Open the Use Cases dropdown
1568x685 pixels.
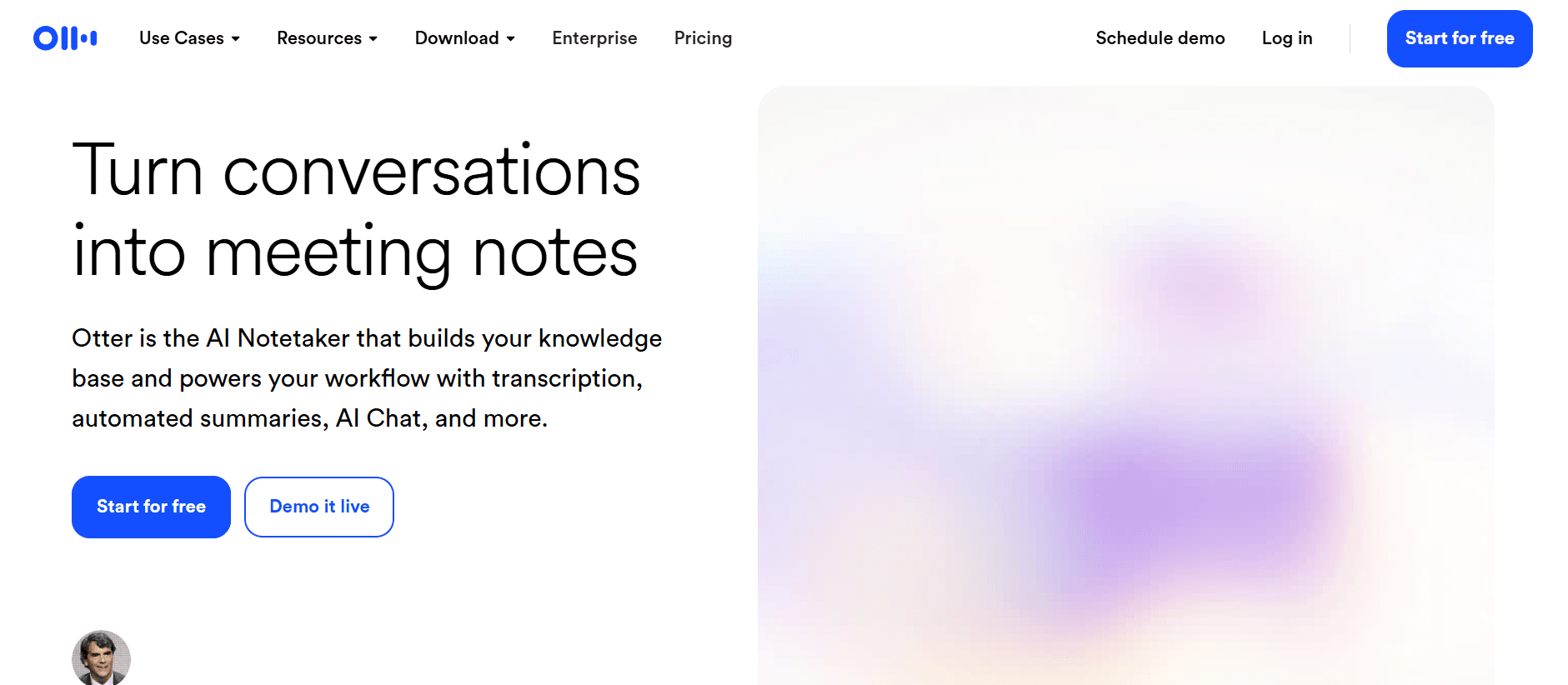pyautogui.click(x=182, y=38)
